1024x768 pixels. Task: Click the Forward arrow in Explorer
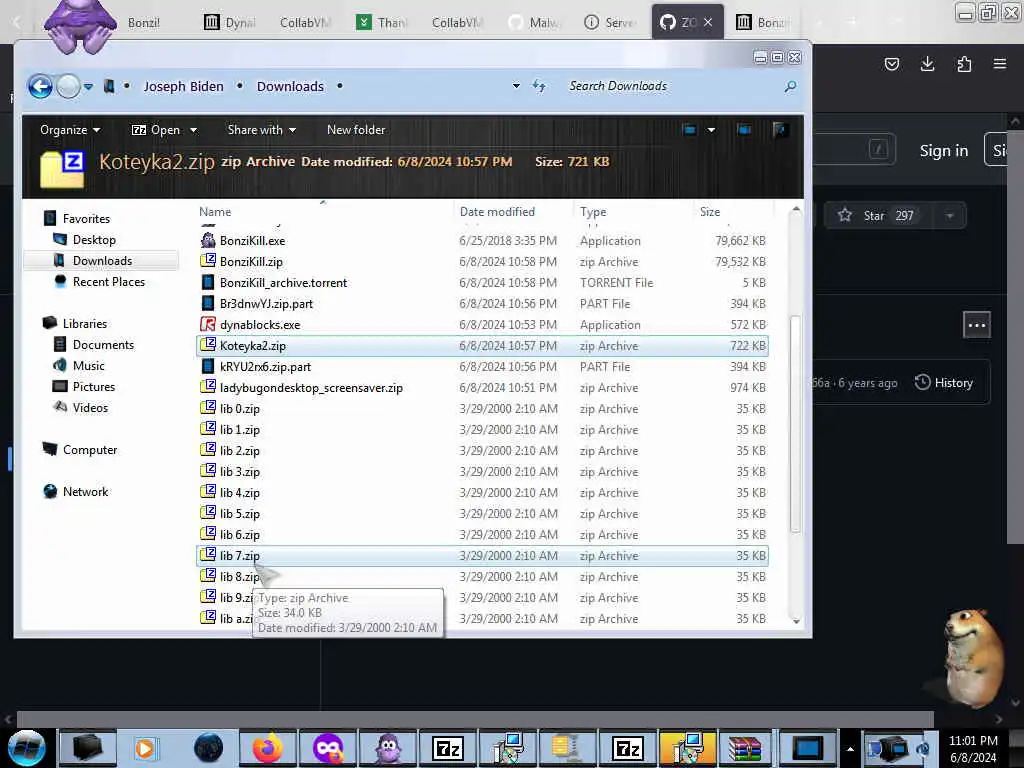point(68,86)
